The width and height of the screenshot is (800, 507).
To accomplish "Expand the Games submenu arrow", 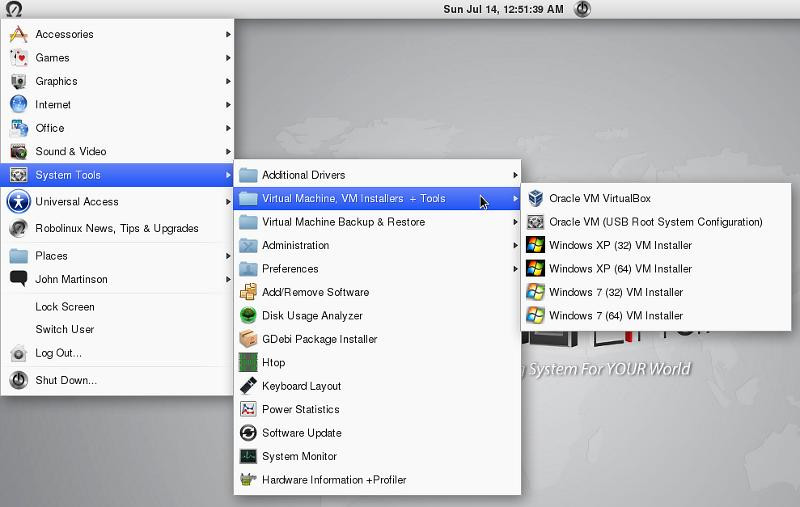I will click(228, 58).
